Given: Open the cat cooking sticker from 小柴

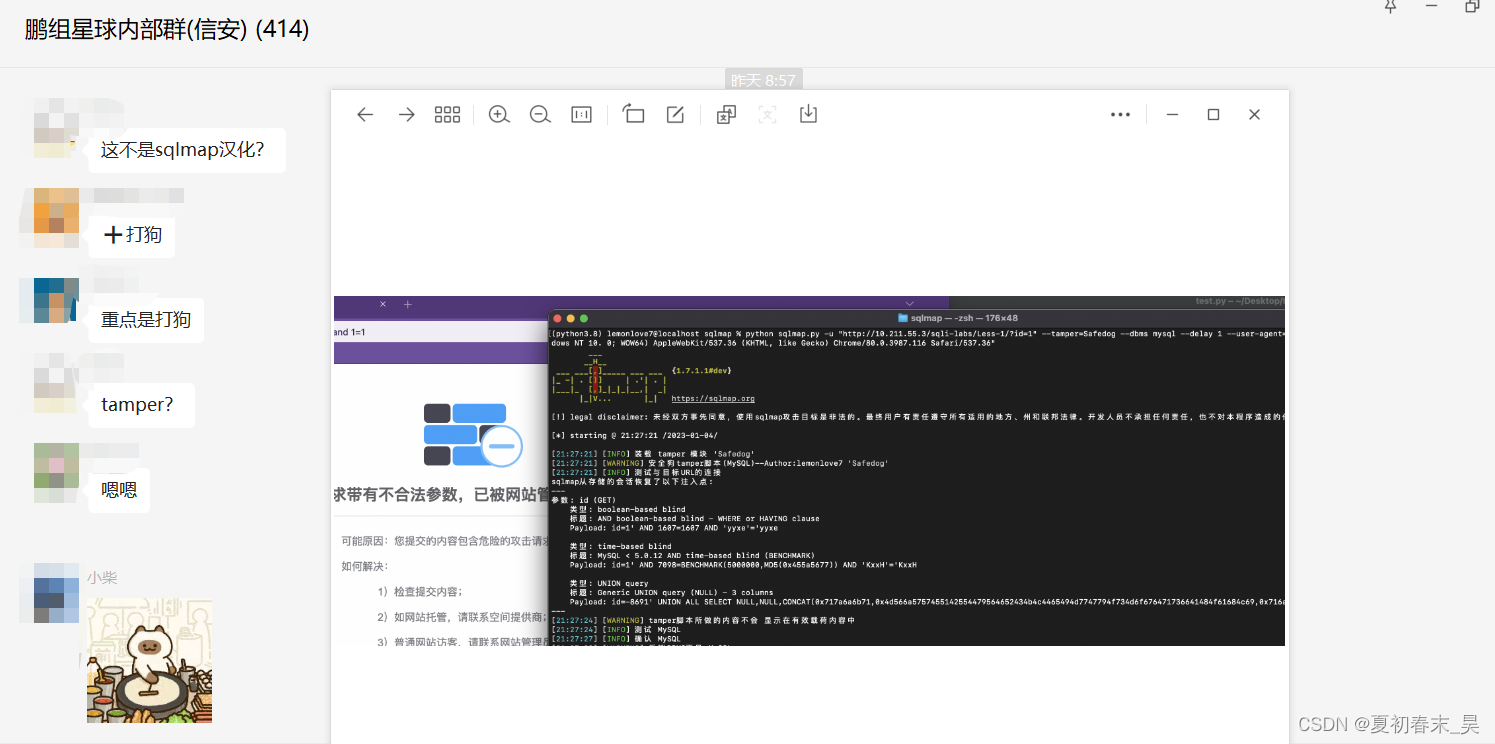Looking at the screenshot, I should click(149, 660).
